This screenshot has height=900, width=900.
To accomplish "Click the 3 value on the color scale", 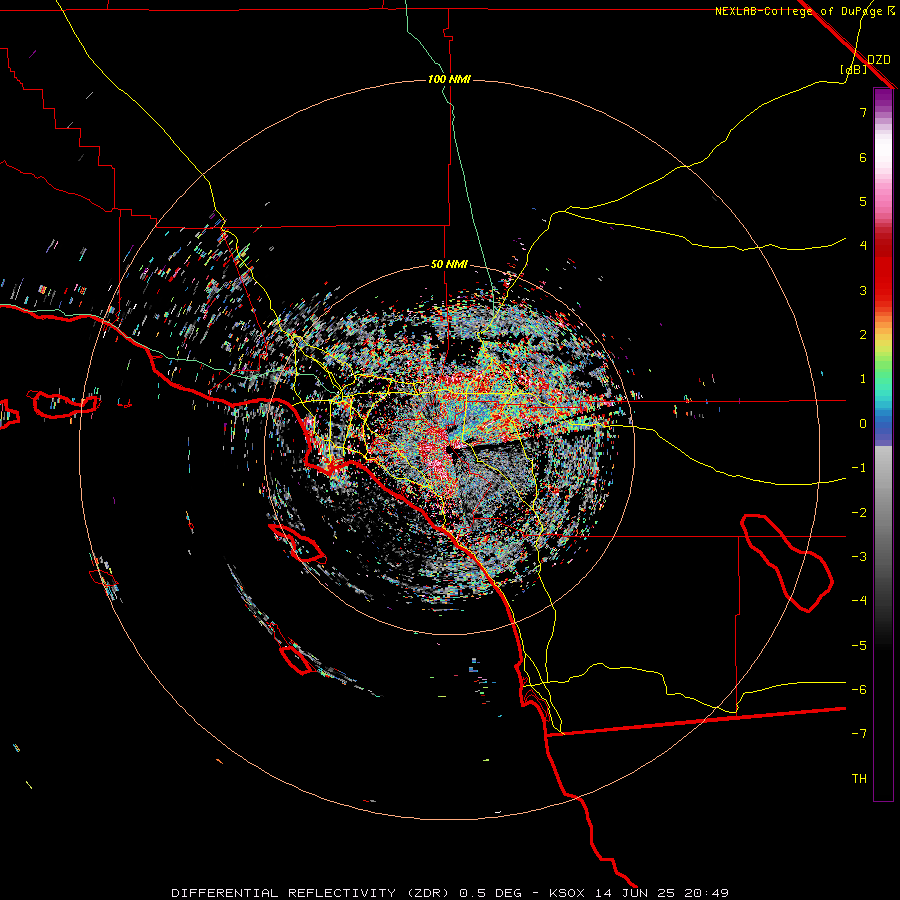I will [863, 290].
